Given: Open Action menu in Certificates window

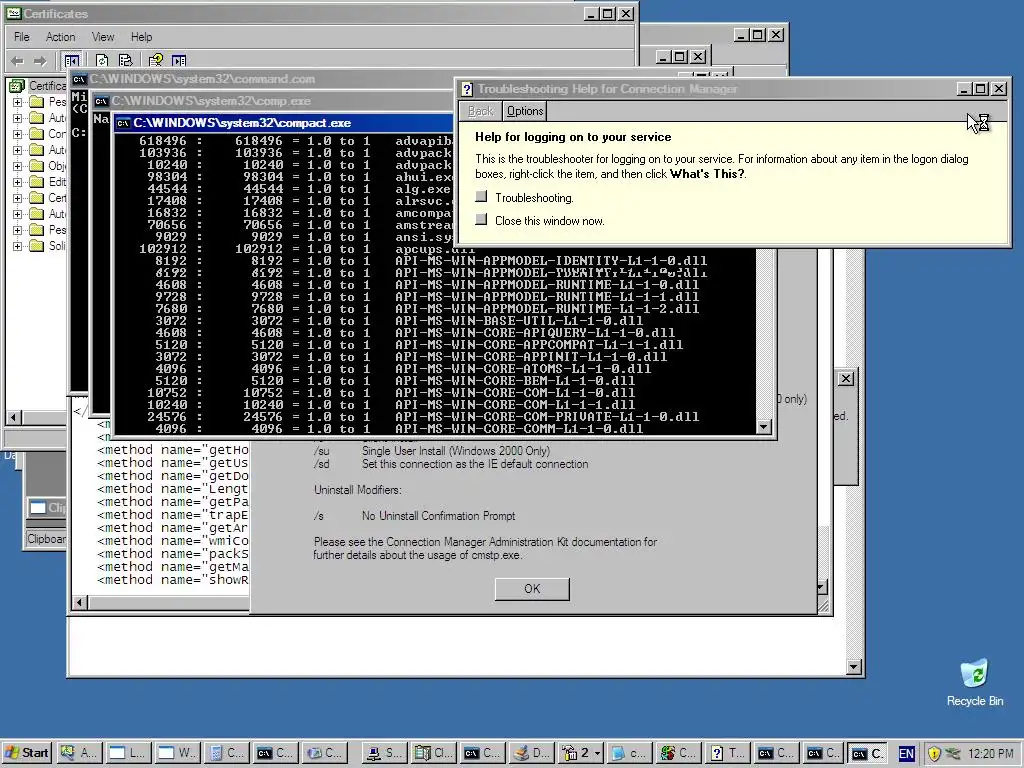Looking at the screenshot, I should tap(60, 37).
